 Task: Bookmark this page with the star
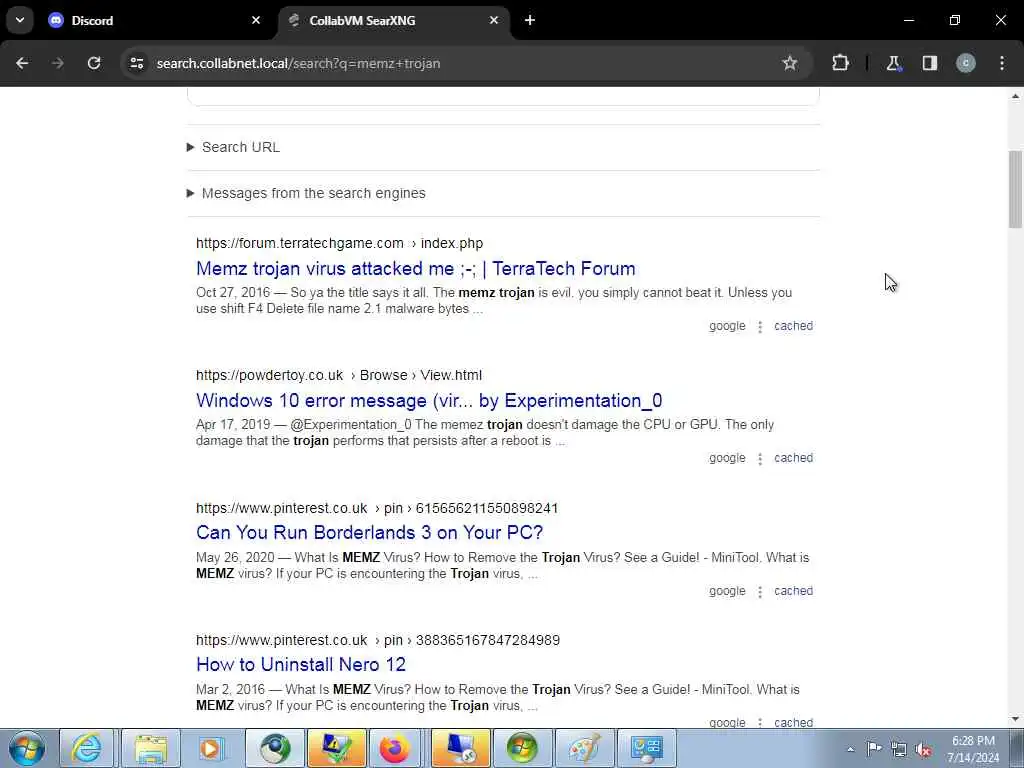coord(790,63)
